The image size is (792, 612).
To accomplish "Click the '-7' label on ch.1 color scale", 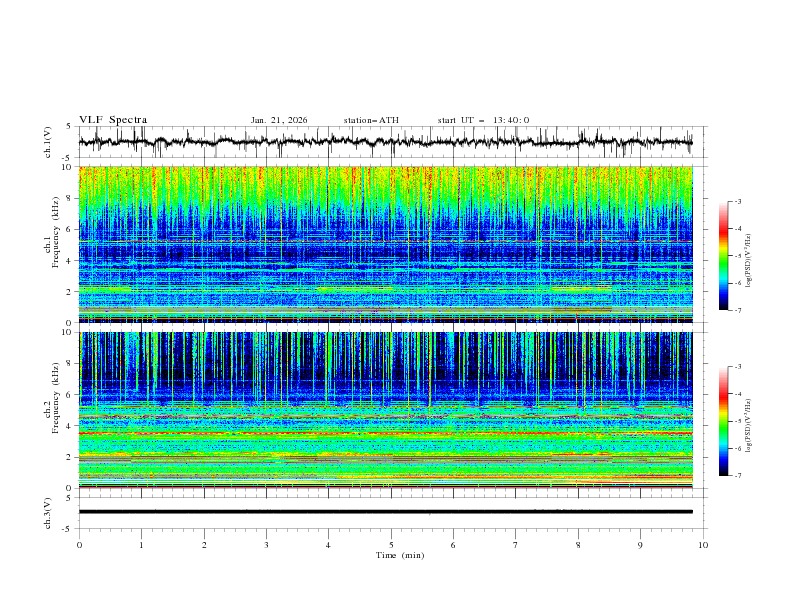I will [738, 310].
